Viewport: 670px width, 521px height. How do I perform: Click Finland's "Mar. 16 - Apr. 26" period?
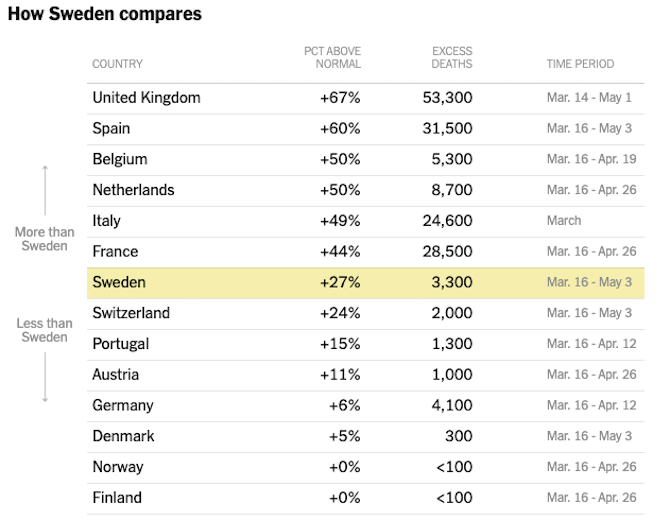[x=589, y=498]
